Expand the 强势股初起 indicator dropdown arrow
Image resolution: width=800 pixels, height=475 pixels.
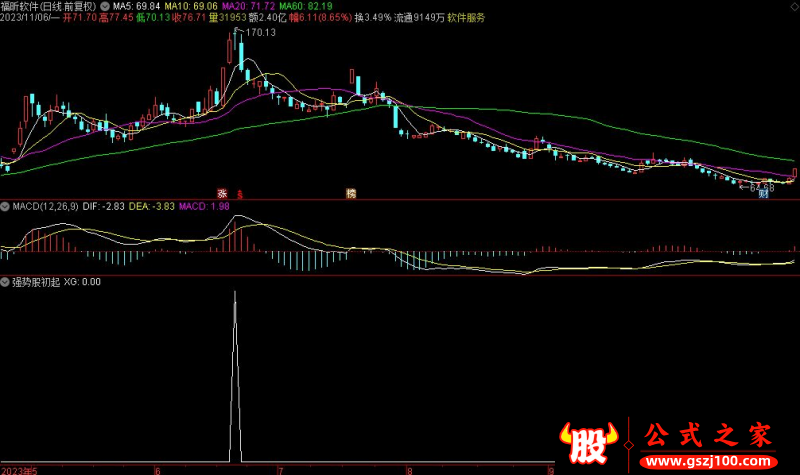5,282
